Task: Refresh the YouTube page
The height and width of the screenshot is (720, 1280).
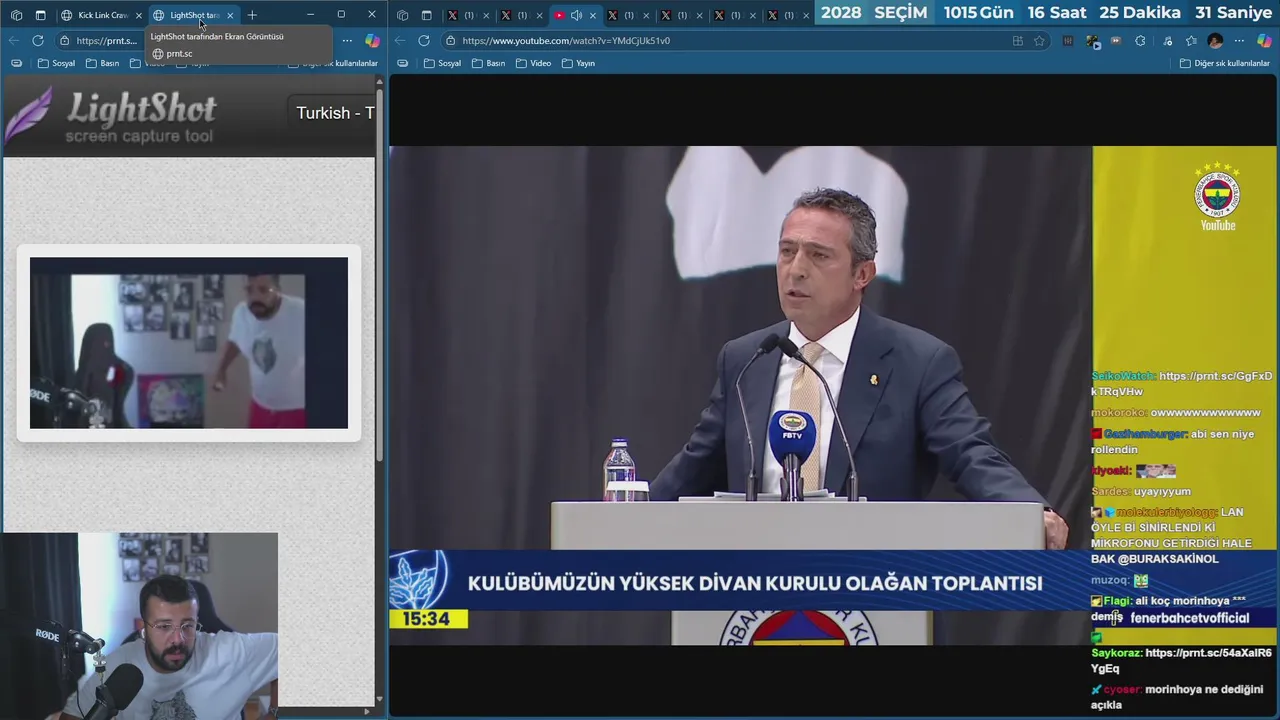Action: point(424,41)
